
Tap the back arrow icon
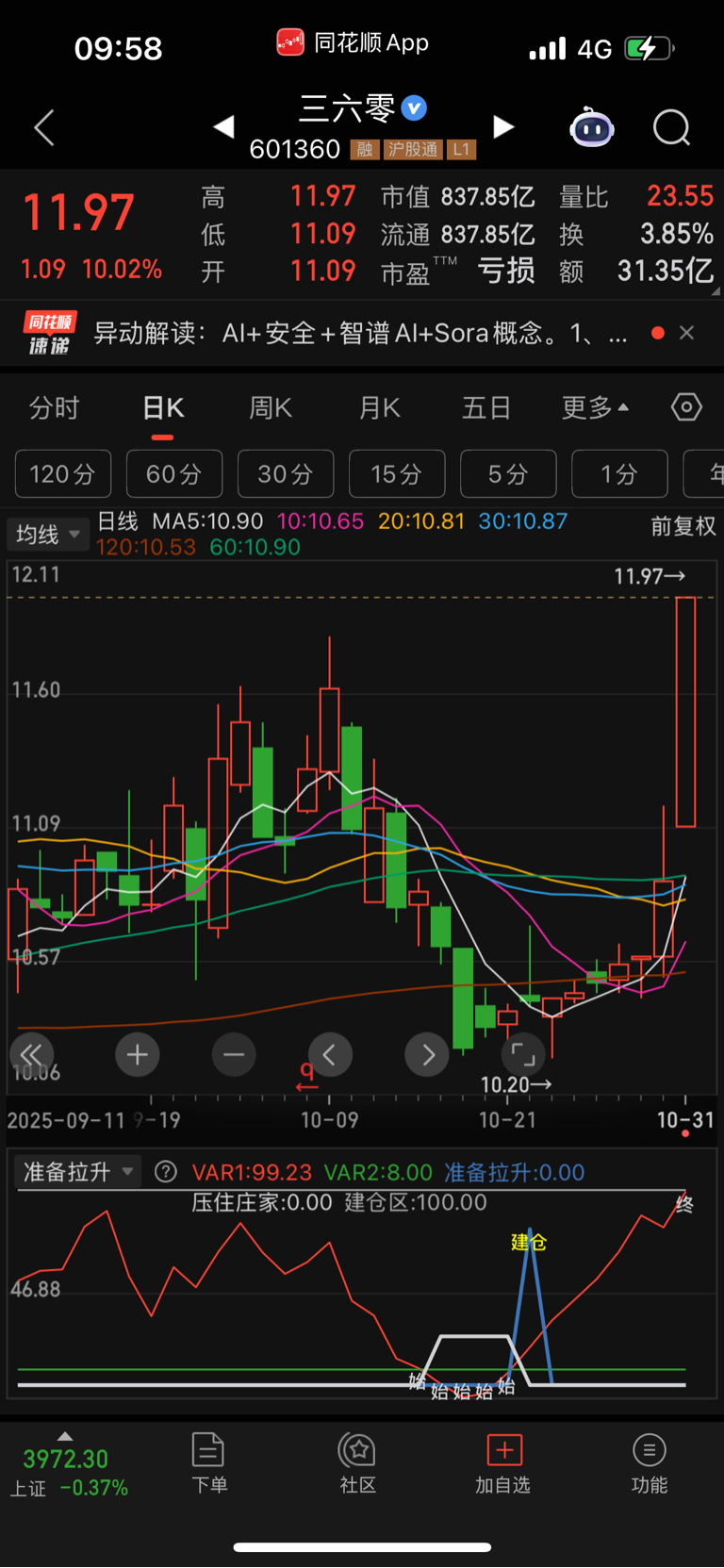point(43,127)
